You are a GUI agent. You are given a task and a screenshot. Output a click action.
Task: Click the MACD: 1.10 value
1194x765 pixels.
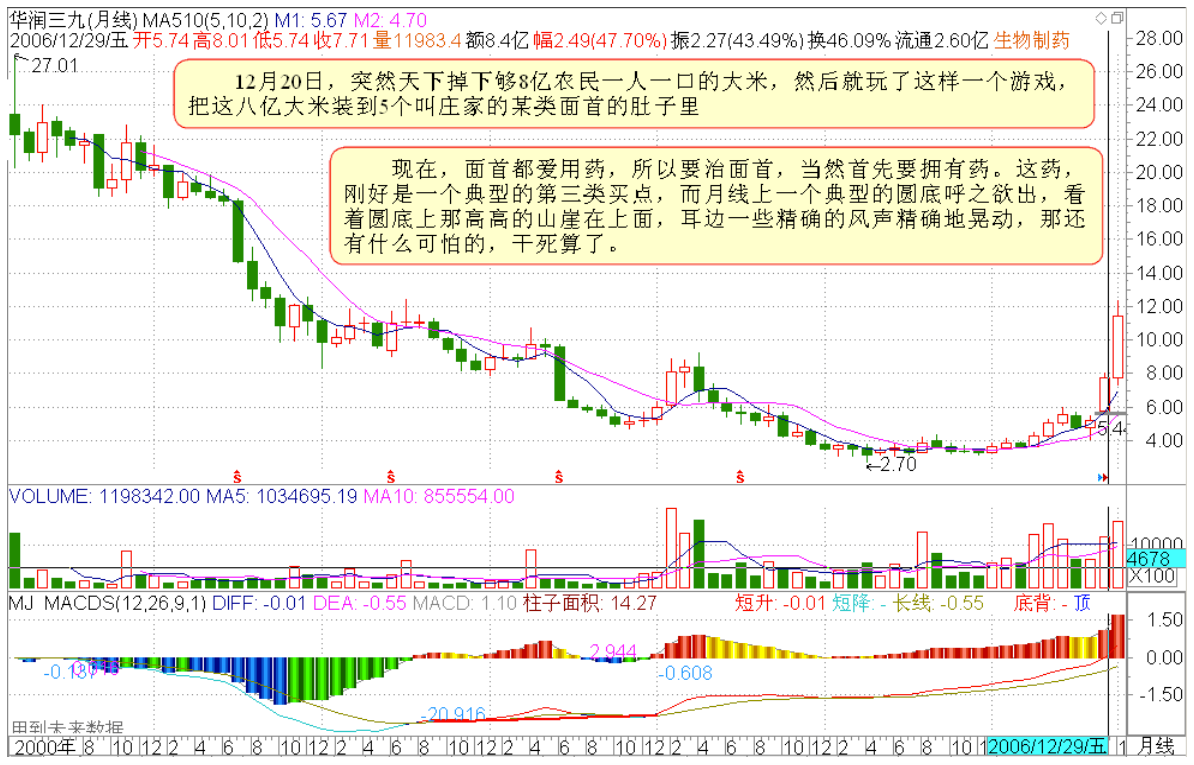coord(465,604)
